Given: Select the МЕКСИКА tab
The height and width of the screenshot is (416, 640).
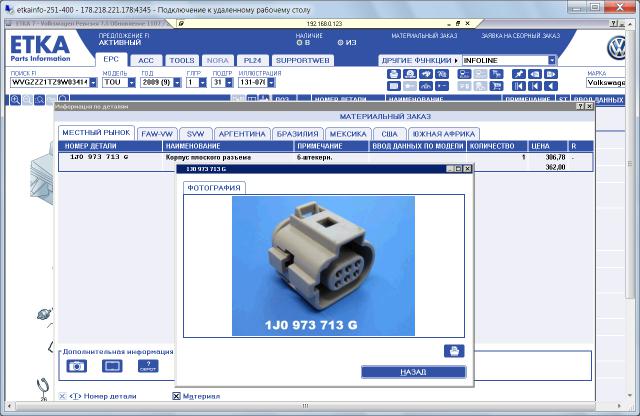Looking at the screenshot, I should pyautogui.click(x=348, y=134).
